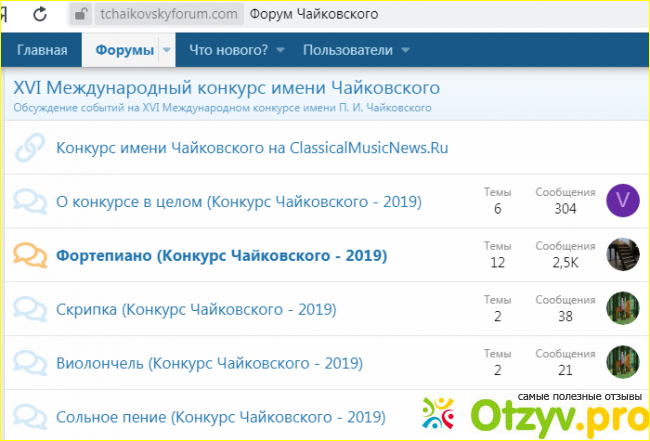Click the chain link icon beside ClassicalMusicNews.Ru
This screenshot has width=650, height=441.
tap(30, 148)
